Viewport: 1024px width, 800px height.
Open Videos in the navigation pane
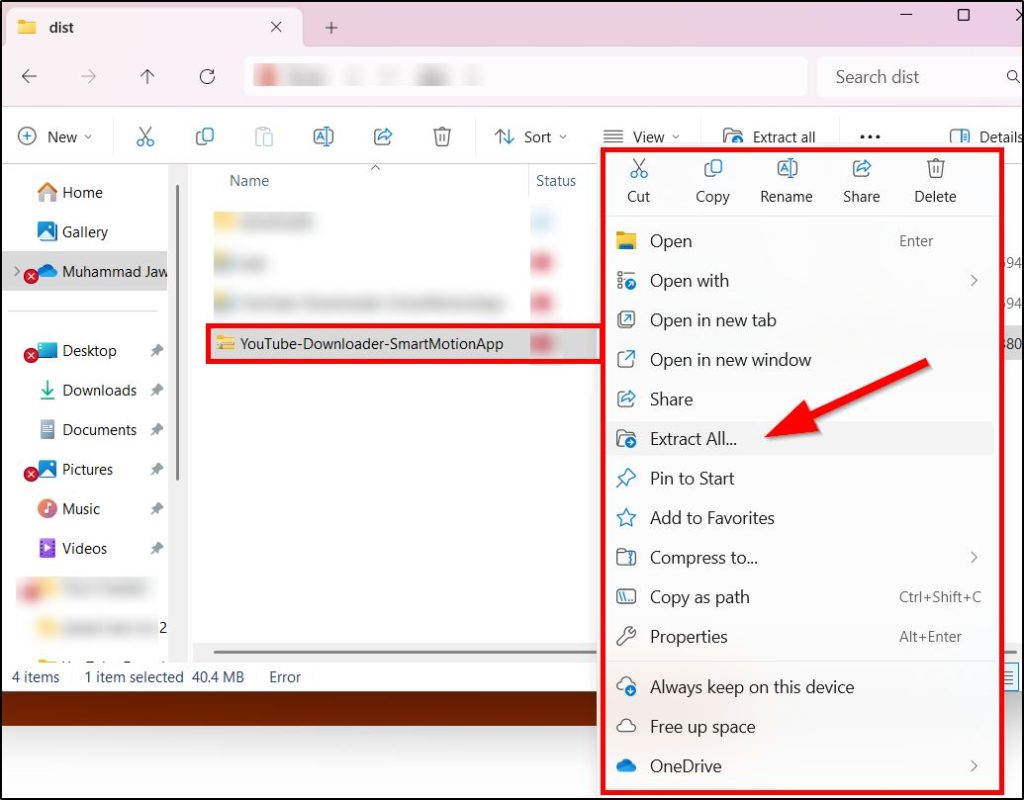tap(72, 549)
